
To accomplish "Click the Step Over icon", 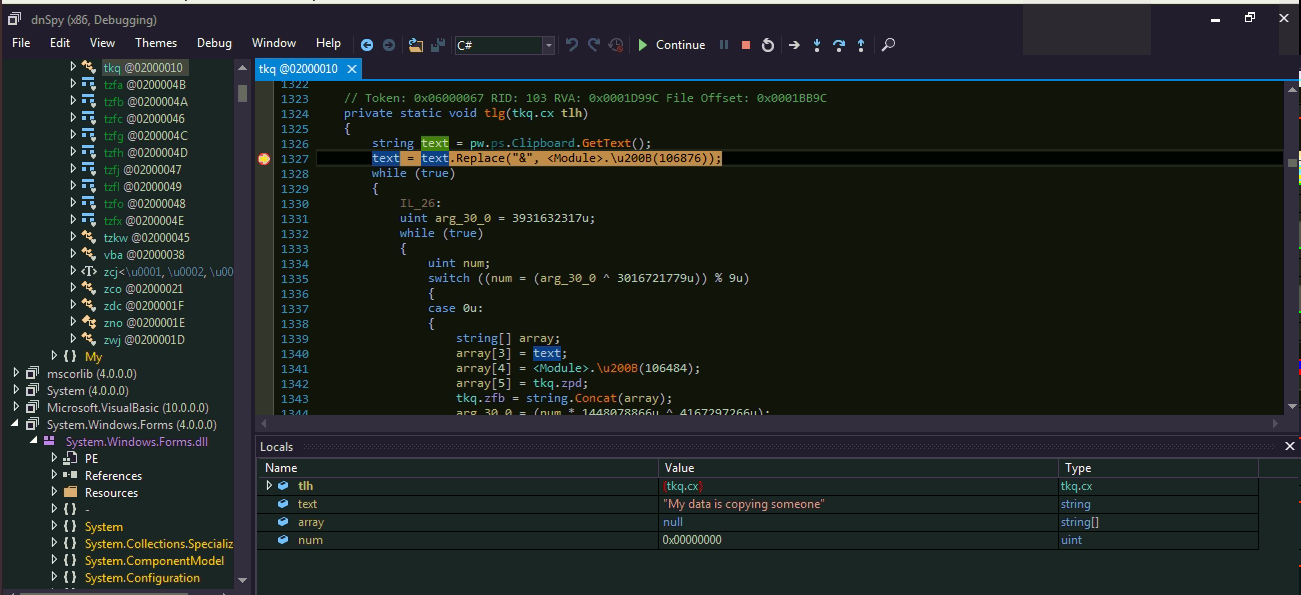I will (839, 45).
